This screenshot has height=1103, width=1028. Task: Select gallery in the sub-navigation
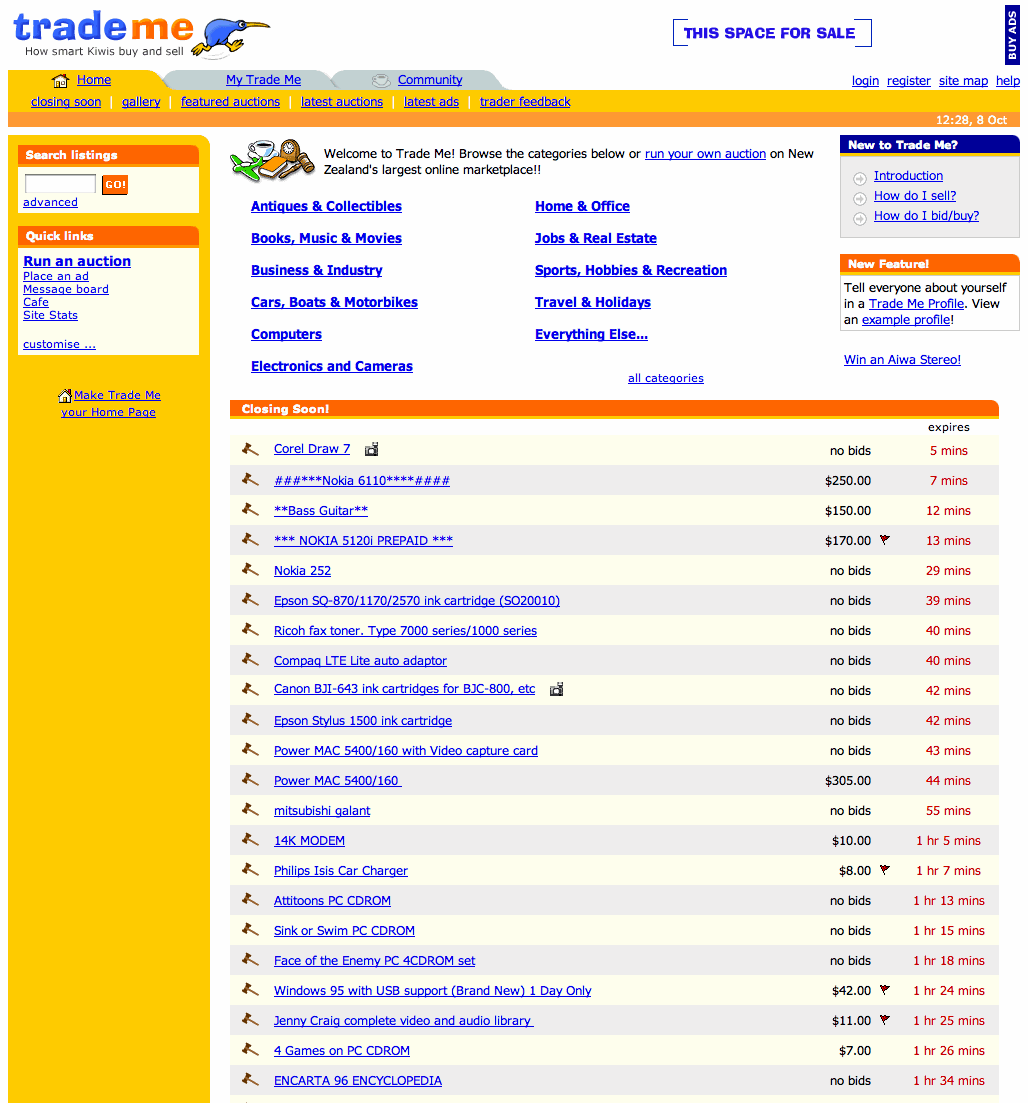point(141,102)
